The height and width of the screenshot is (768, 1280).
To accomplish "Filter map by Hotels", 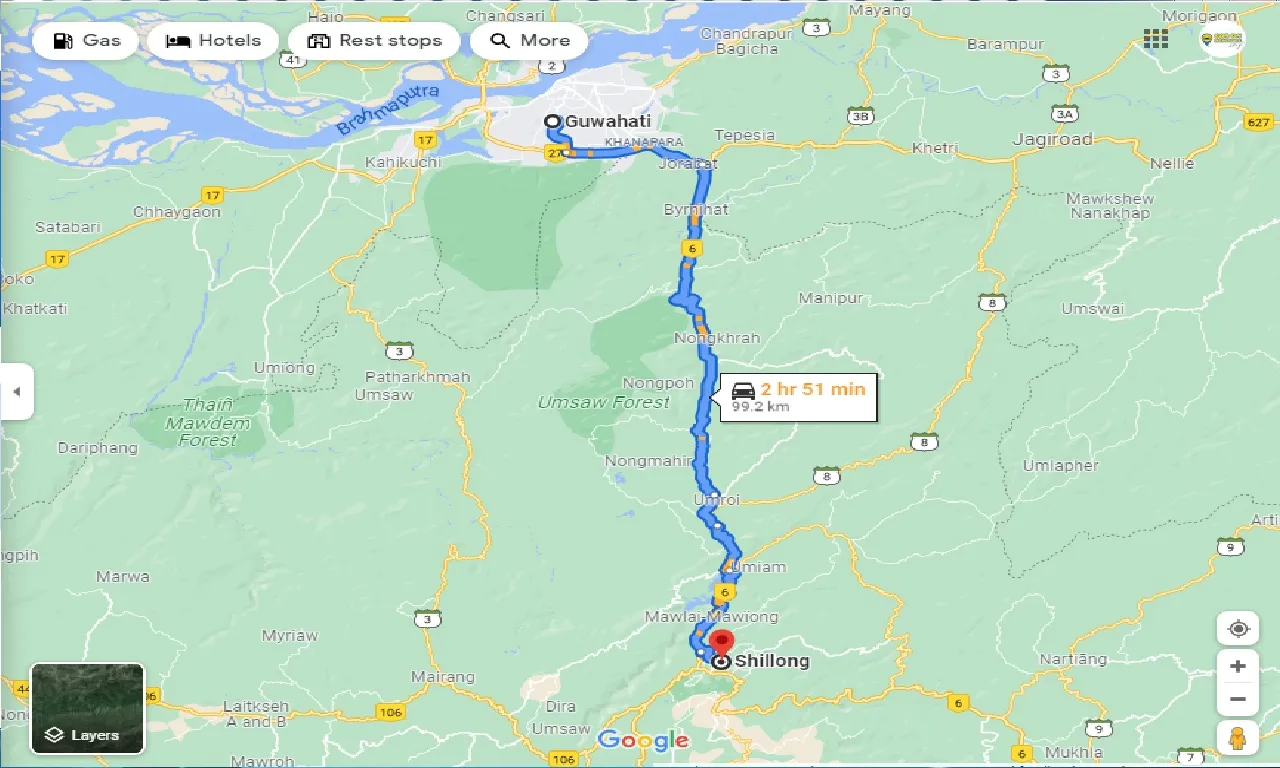I will (213, 41).
